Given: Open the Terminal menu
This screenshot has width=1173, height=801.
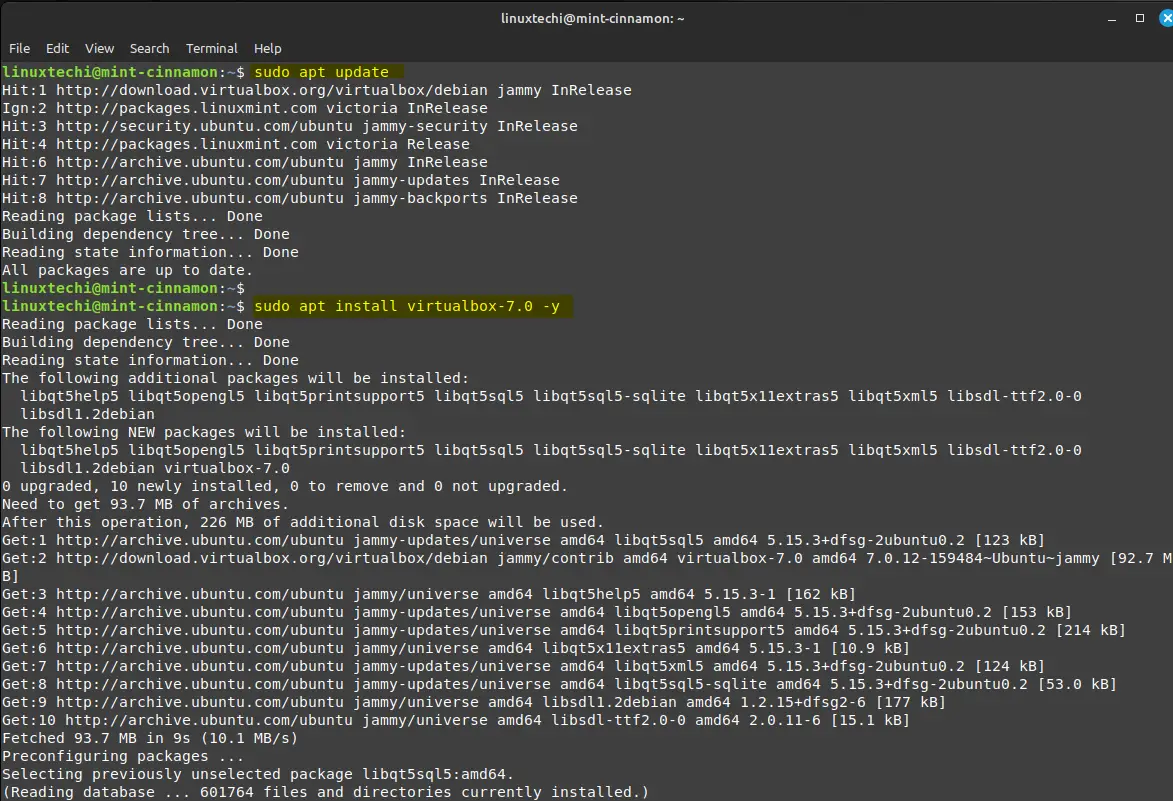Looking at the screenshot, I should point(212,49).
